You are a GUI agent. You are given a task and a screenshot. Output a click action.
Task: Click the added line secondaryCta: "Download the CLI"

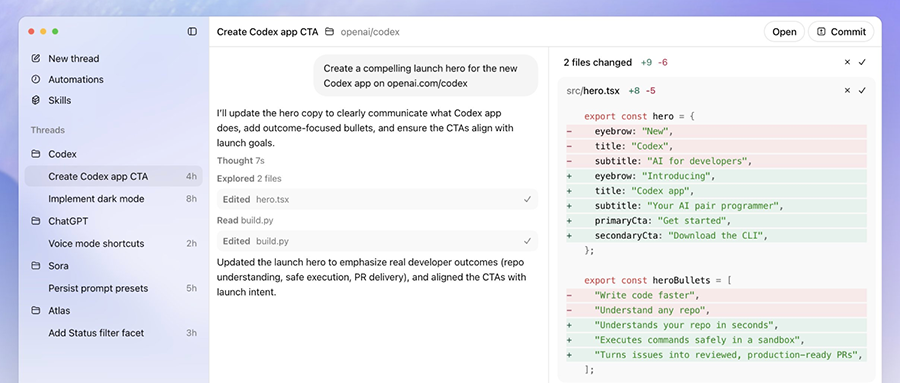point(716,235)
